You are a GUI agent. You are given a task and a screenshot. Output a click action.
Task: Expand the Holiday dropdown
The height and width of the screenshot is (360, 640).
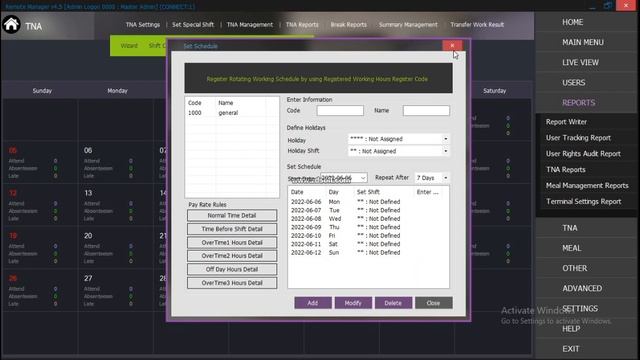click(446, 139)
